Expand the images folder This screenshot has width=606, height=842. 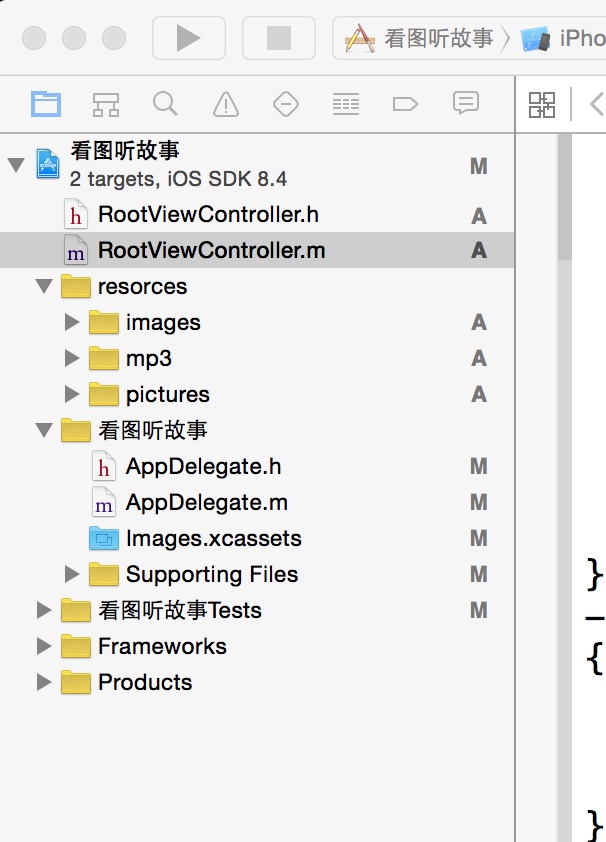[x=72, y=322]
